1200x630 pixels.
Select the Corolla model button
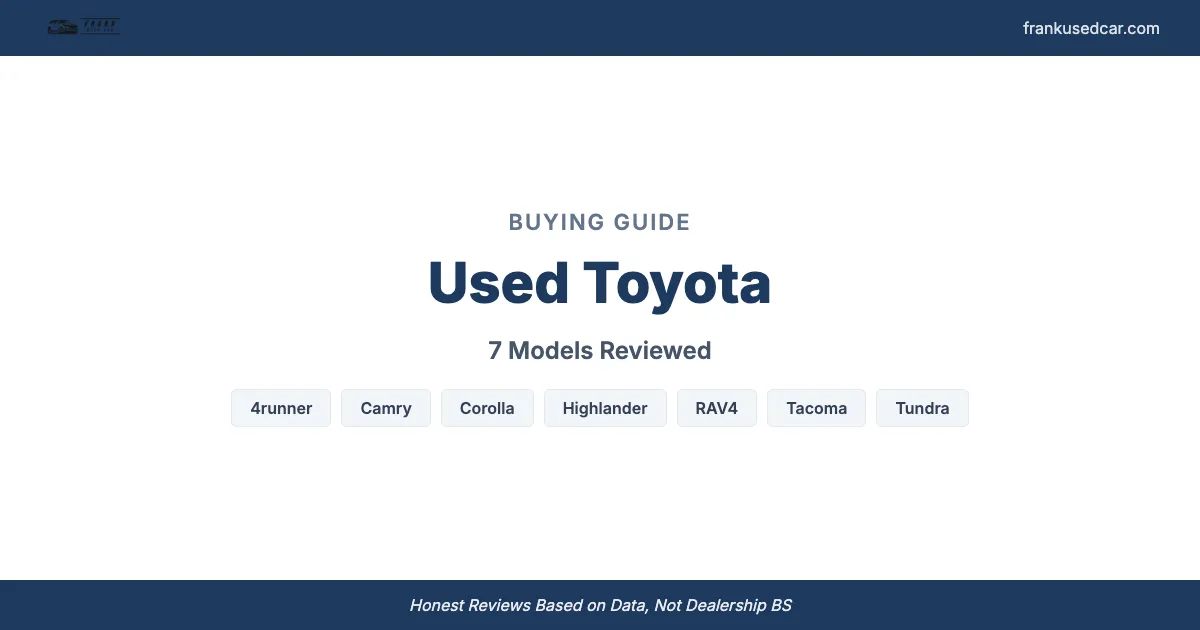tap(487, 408)
